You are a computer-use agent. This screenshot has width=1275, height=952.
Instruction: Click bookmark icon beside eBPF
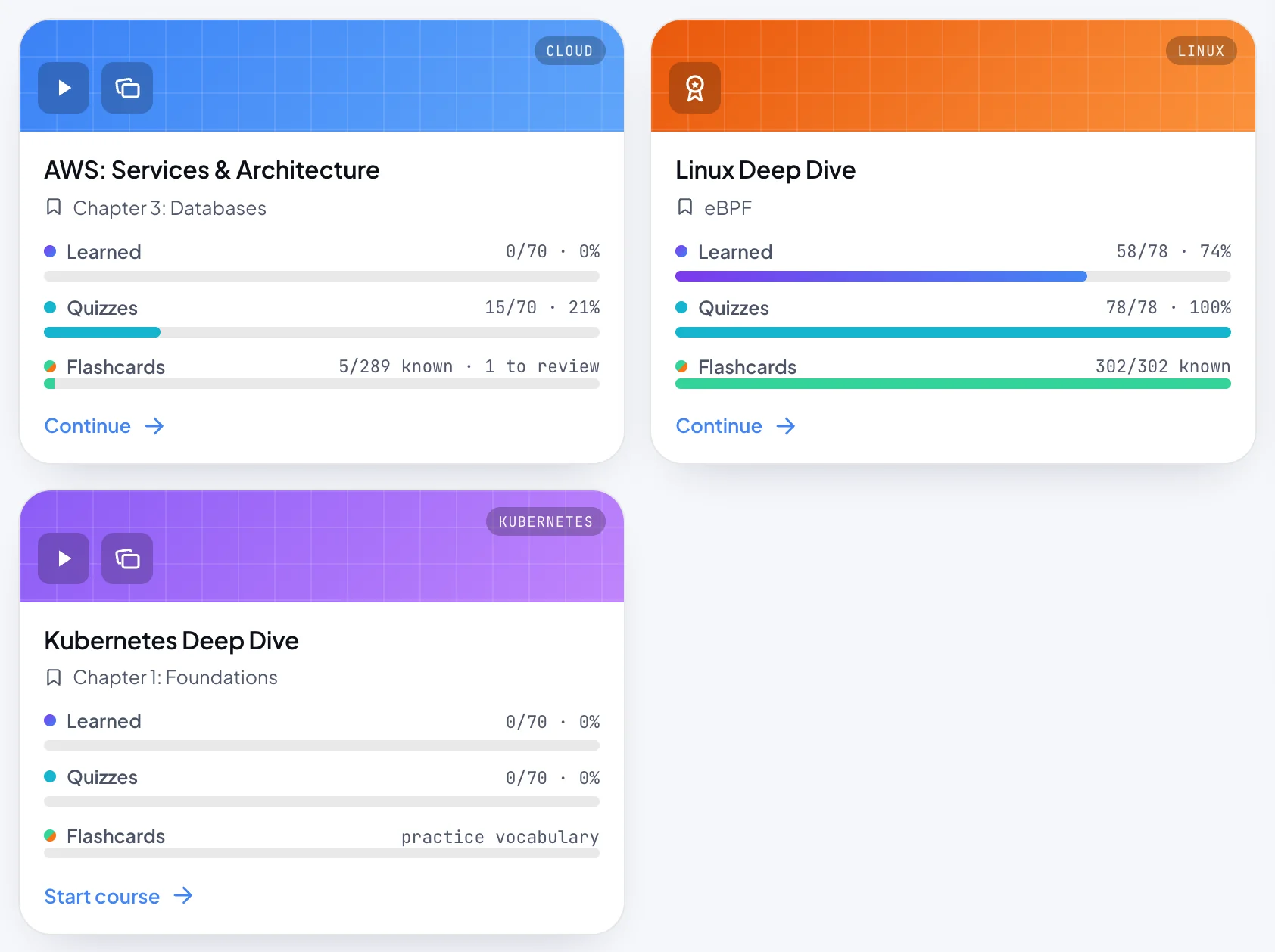click(685, 207)
